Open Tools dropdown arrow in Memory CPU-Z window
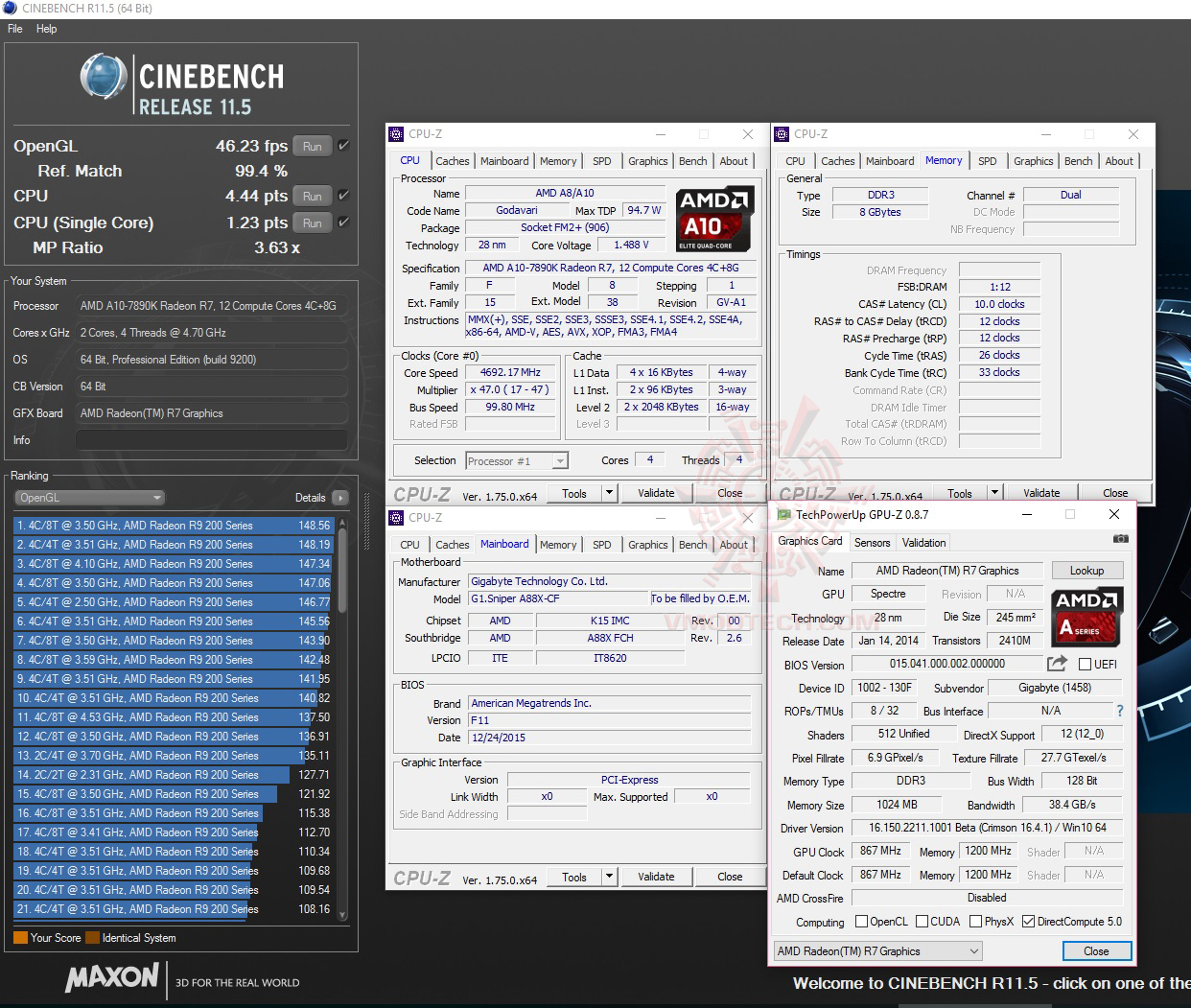The width and height of the screenshot is (1191, 1008). pyautogui.click(x=994, y=493)
